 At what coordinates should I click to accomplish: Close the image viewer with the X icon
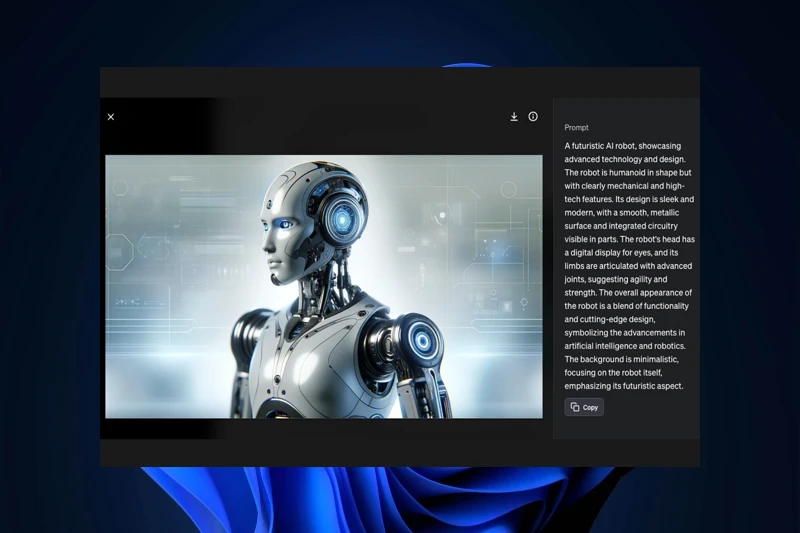pyautogui.click(x=111, y=117)
